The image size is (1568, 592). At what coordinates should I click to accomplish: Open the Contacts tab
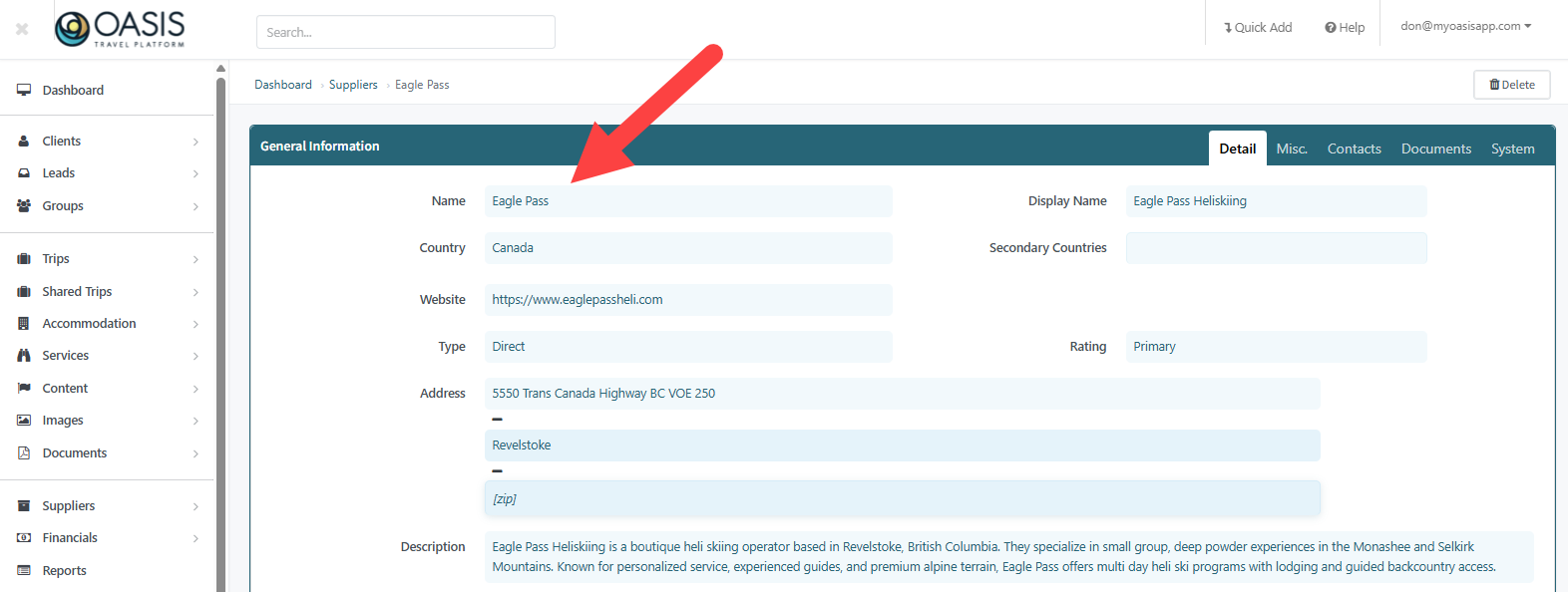(x=1354, y=148)
